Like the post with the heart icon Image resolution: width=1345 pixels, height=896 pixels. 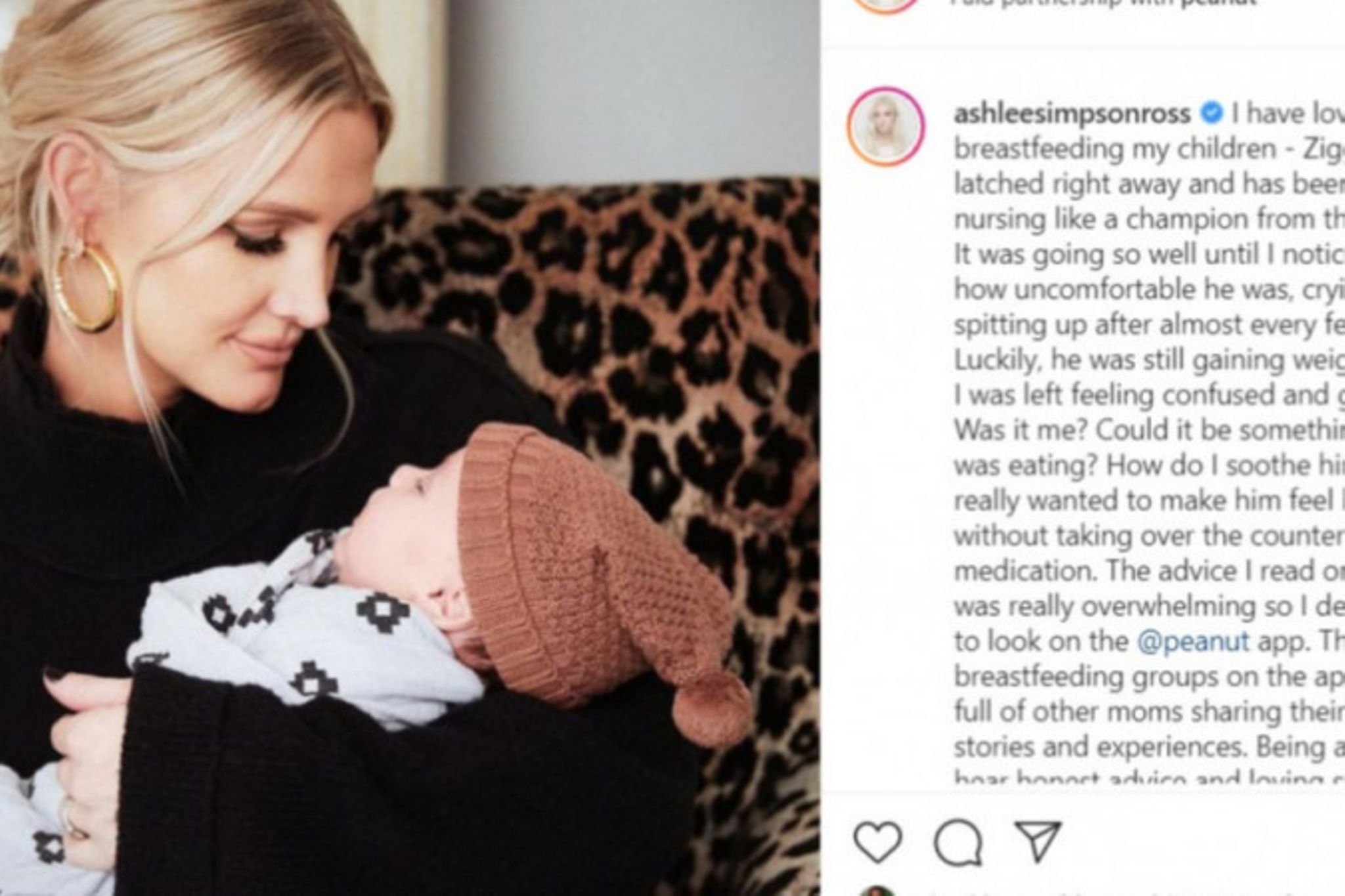point(878,842)
